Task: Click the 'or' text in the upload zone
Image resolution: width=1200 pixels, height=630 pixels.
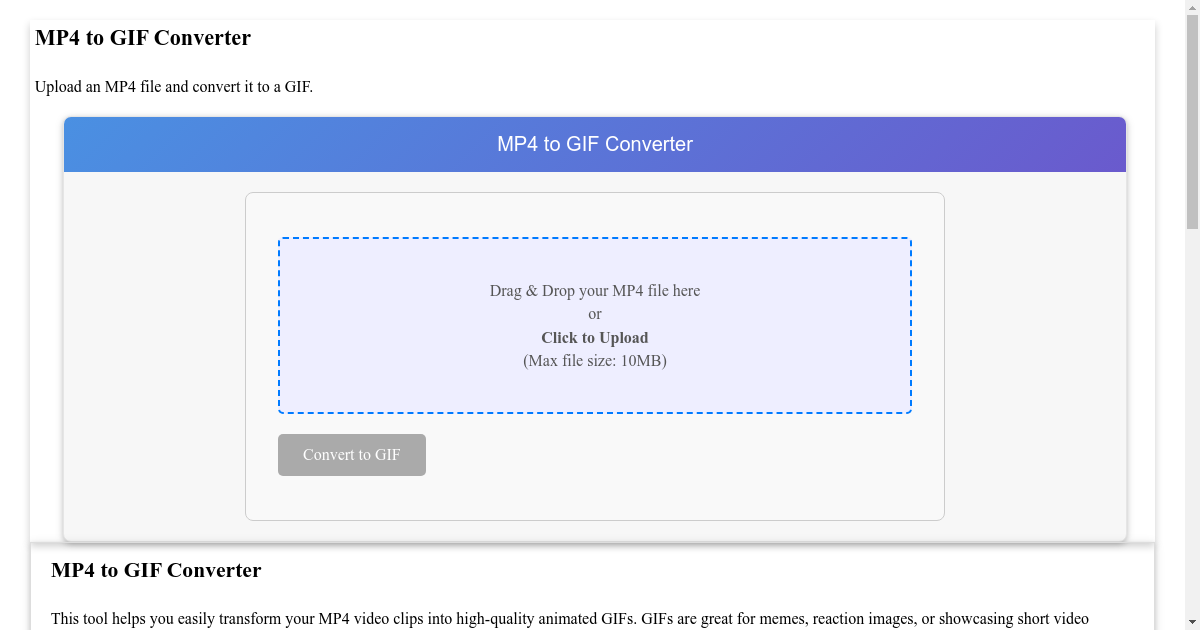Action: [x=595, y=314]
